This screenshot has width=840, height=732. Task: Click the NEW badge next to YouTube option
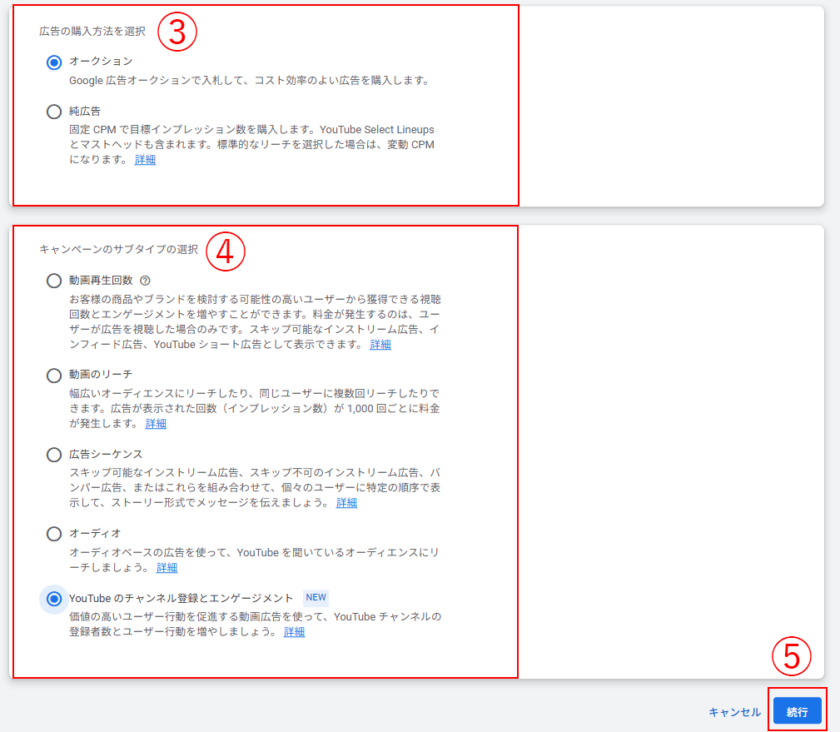[316, 598]
